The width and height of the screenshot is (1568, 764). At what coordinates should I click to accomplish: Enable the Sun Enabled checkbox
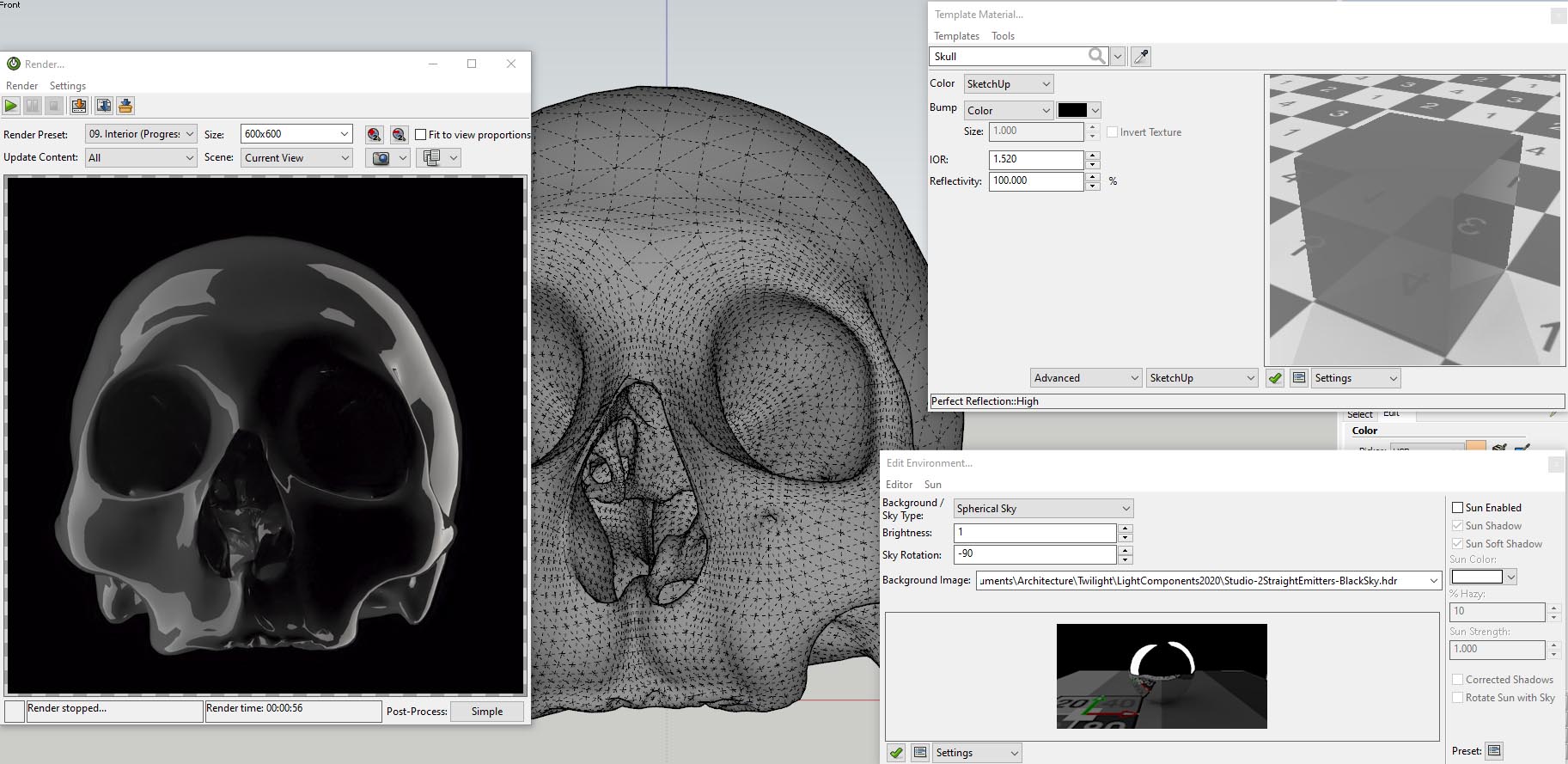coord(1457,508)
